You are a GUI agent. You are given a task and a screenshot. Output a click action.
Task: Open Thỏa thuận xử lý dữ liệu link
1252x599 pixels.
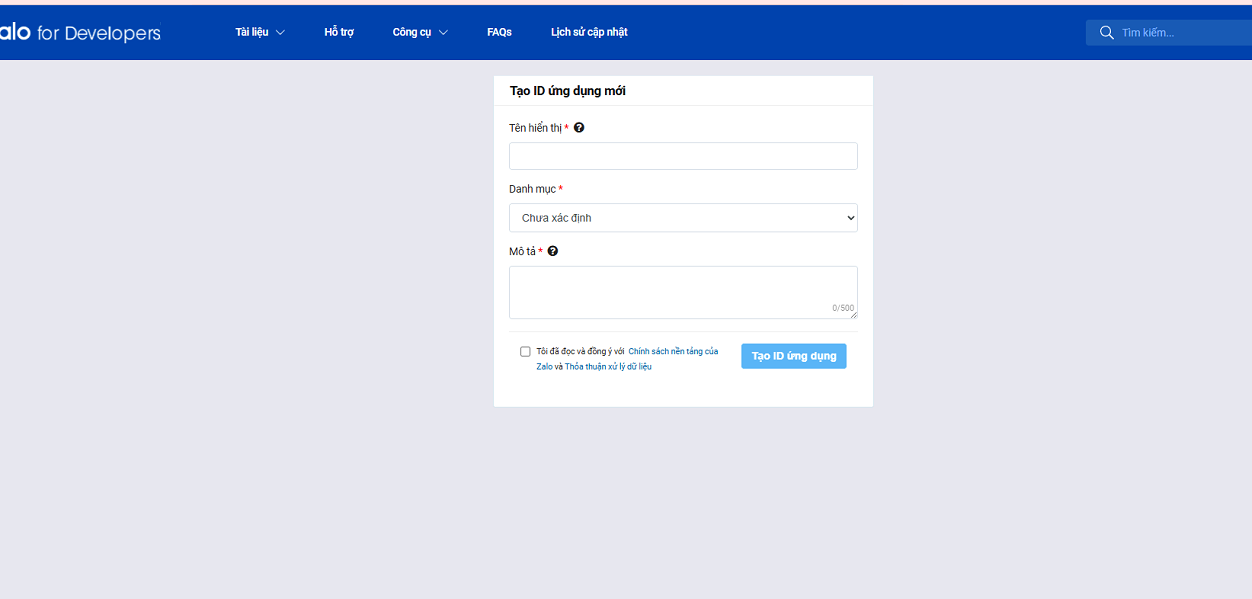(x=608, y=367)
